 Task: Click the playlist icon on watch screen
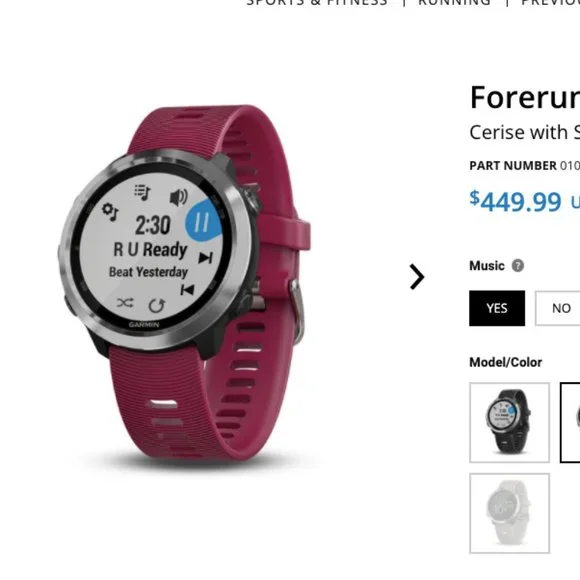[142, 192]
